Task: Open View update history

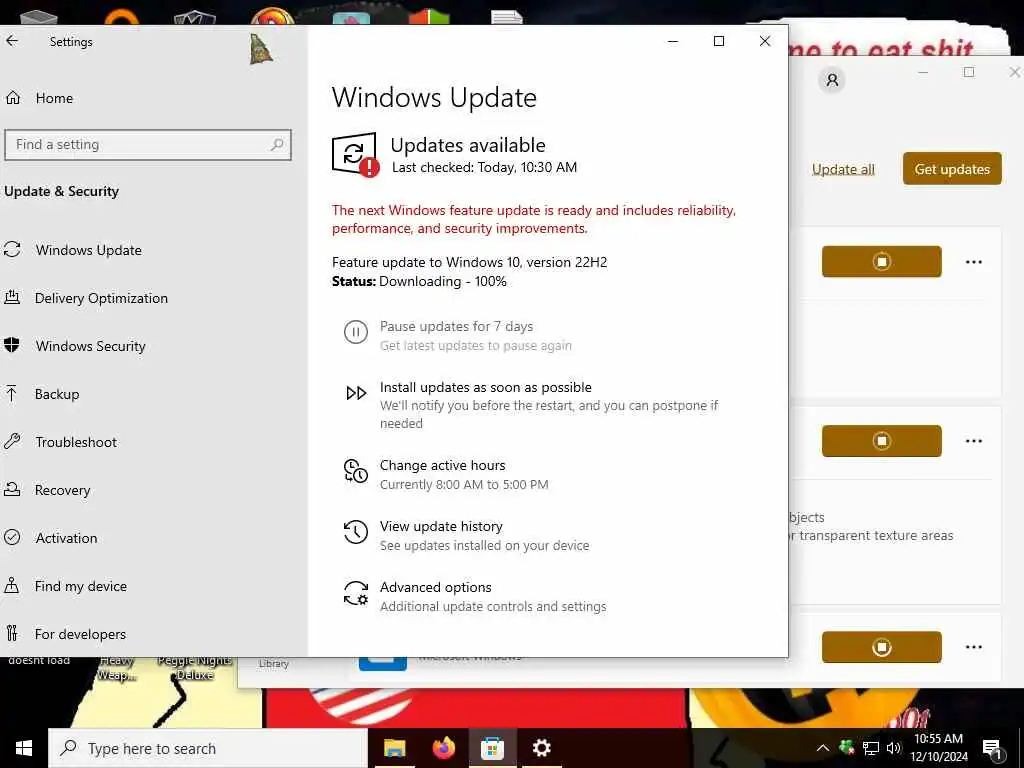Action: [441, 526]
